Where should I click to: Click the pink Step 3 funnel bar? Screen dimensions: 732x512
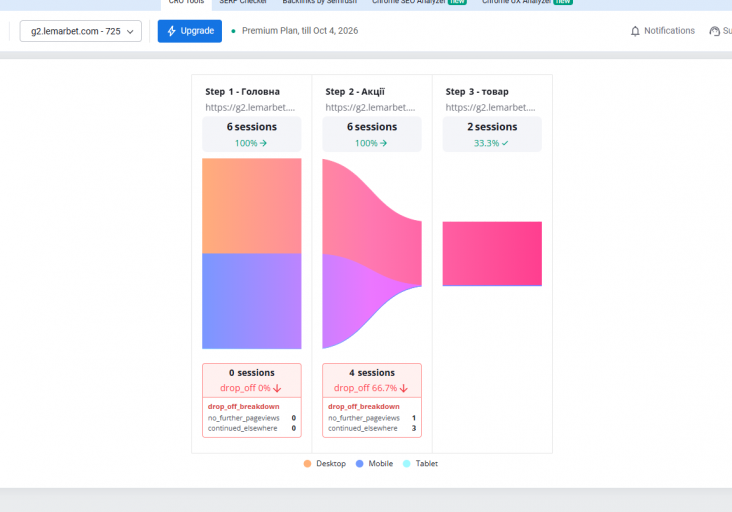coord(492,253)
